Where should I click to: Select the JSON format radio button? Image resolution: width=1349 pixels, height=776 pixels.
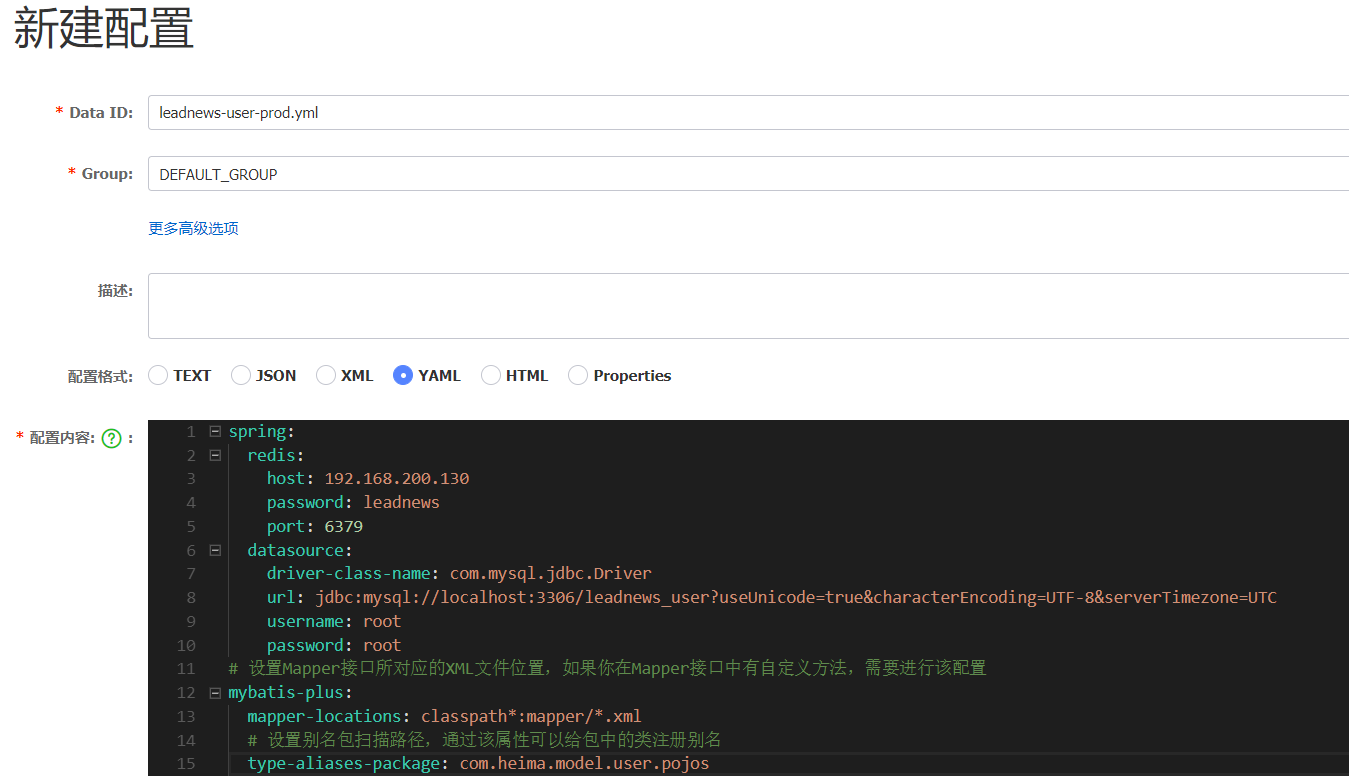[x=241, y=375]
